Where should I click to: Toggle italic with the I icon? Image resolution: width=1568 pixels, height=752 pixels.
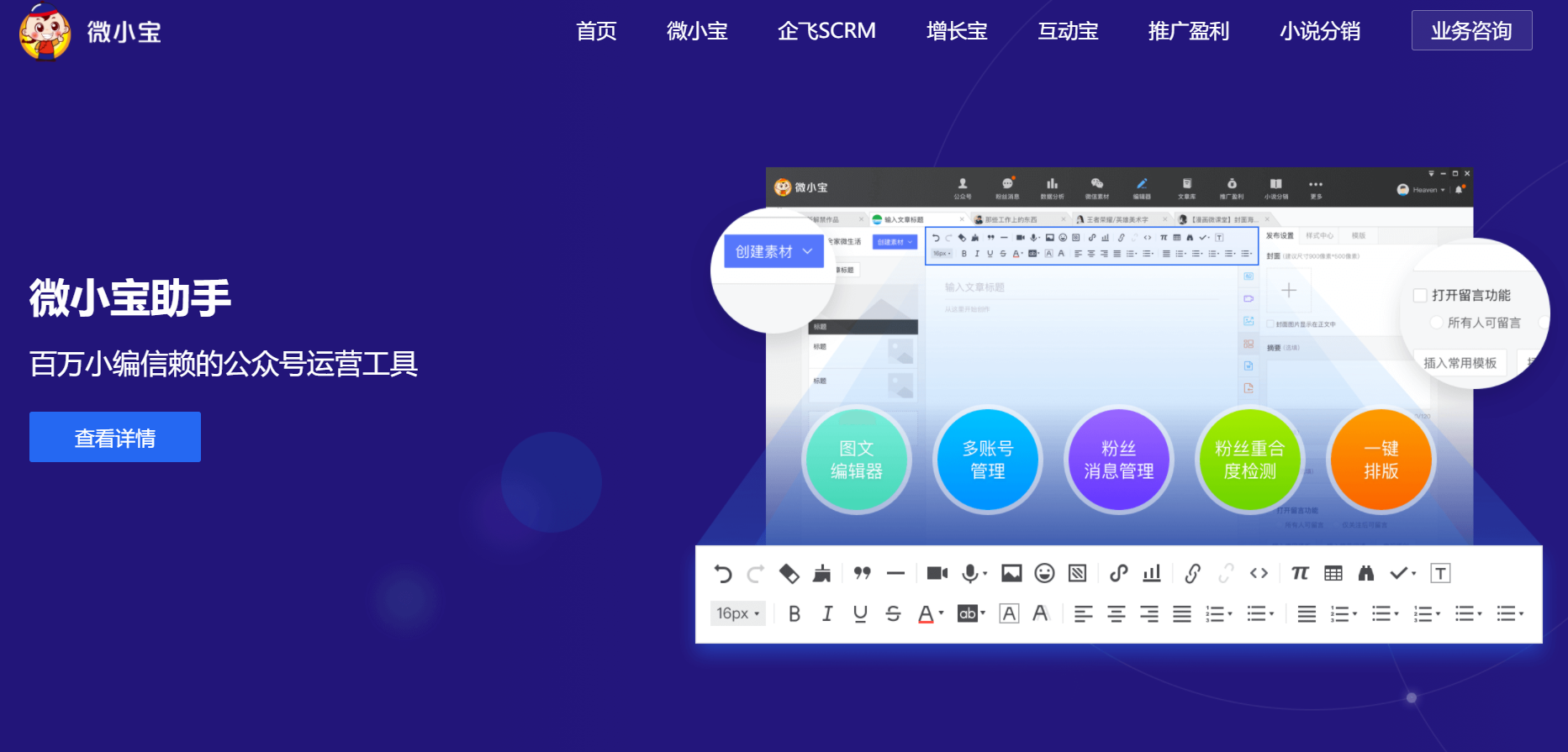827,614
